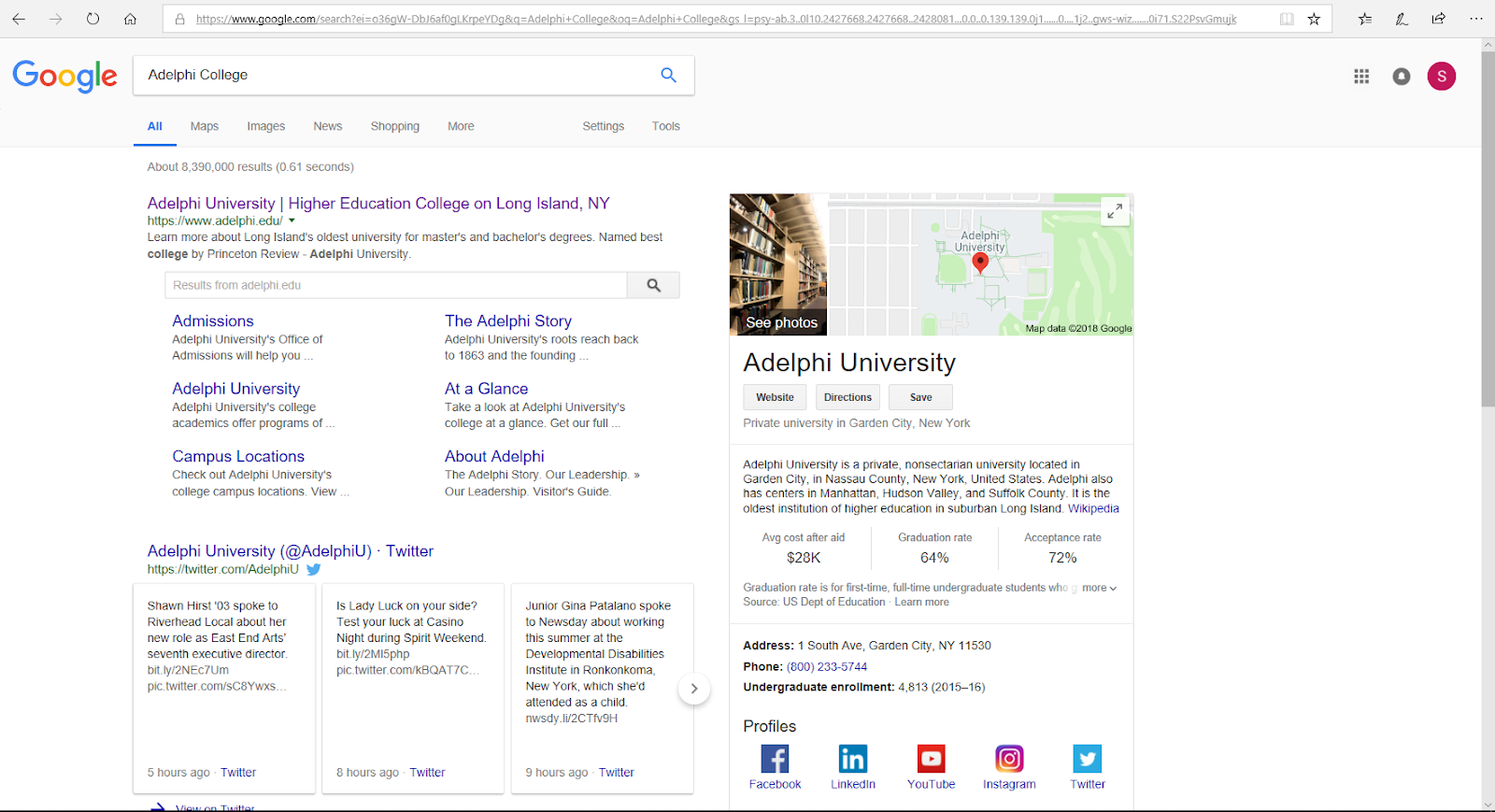Expand the map with fullscreen icon
Image resolution: width=1495 pixels, height=812 pixels.
coord(1115,212)
